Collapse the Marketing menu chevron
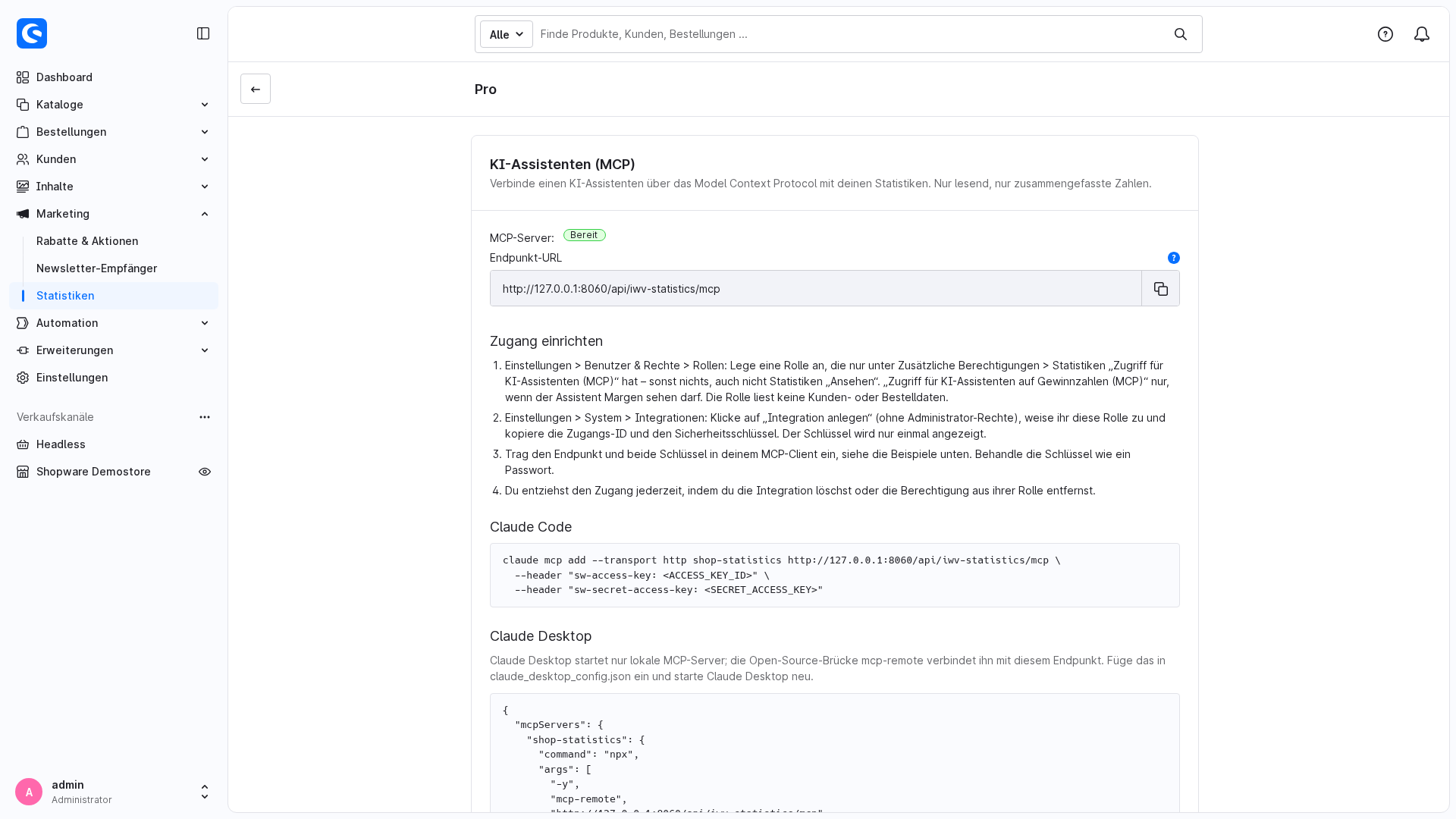The height and width of the screenshot is (819, 1456). pyautogui.click(x=205, y=214)
